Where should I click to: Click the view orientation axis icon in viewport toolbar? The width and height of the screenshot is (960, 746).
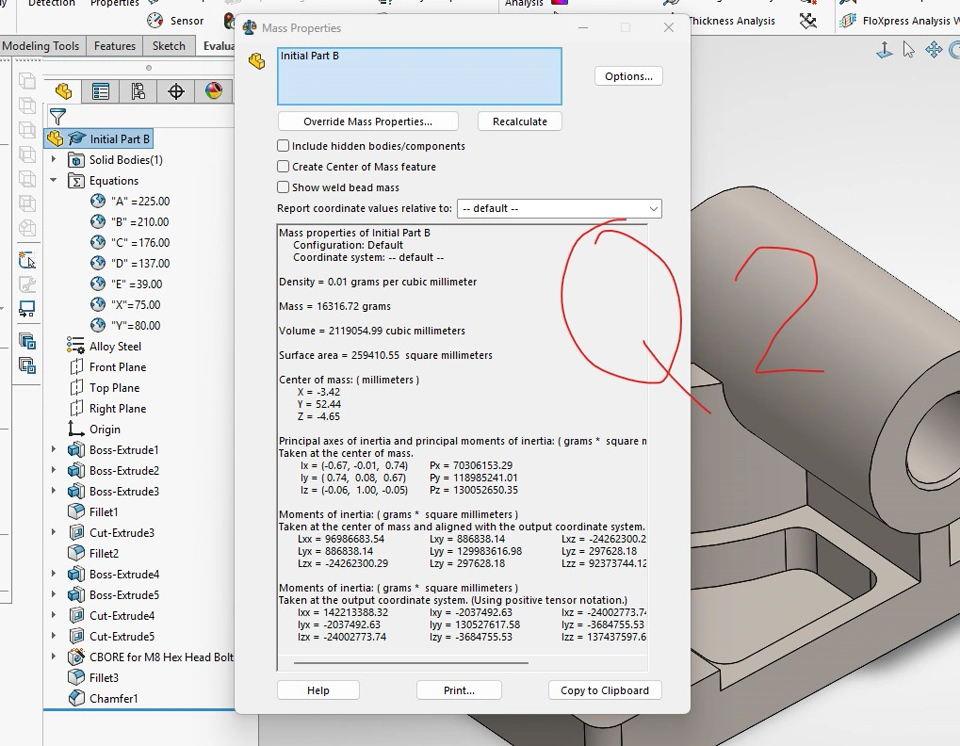click(884, 50)
